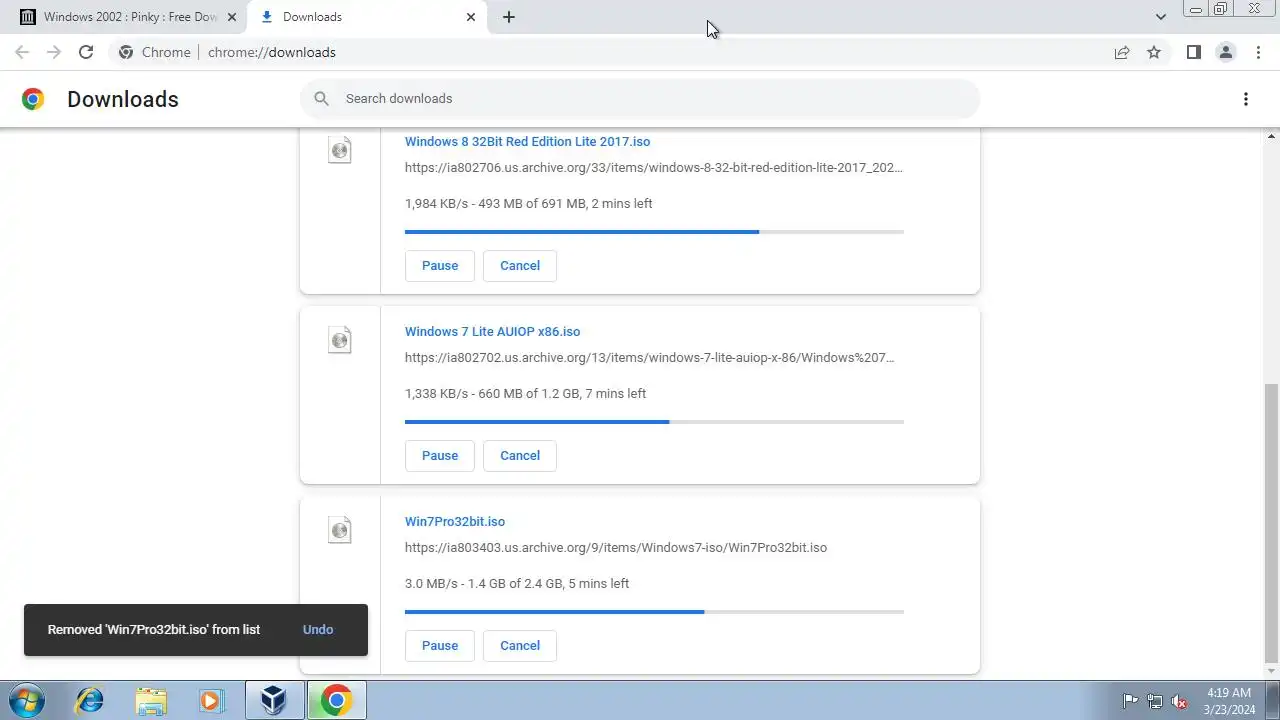
Task: Expand the tab search dropdown arrow
Action: (1160, 17)
